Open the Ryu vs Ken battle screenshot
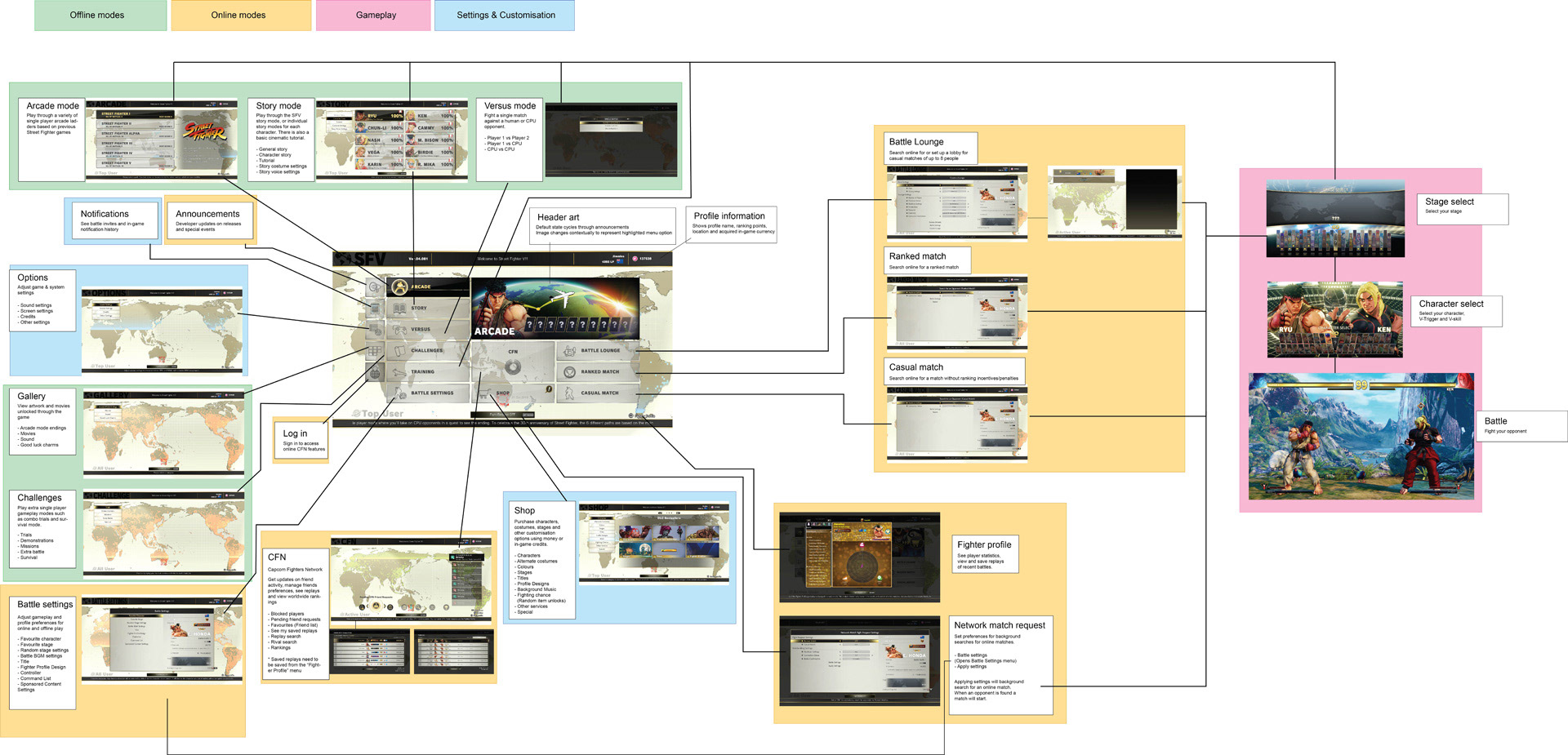 pyautogui.click(x=1361, y=437)
